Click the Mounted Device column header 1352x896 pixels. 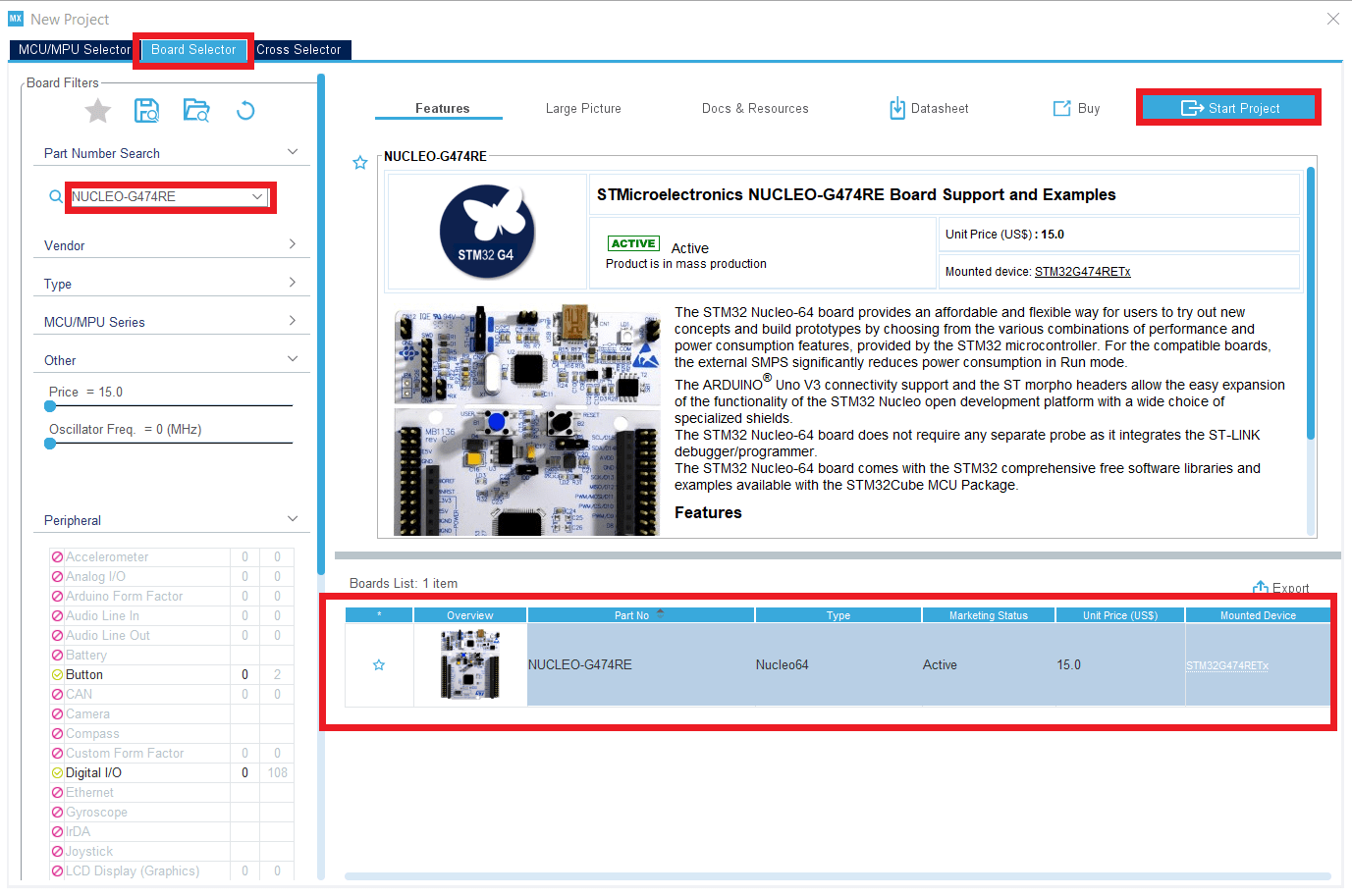1258,615
